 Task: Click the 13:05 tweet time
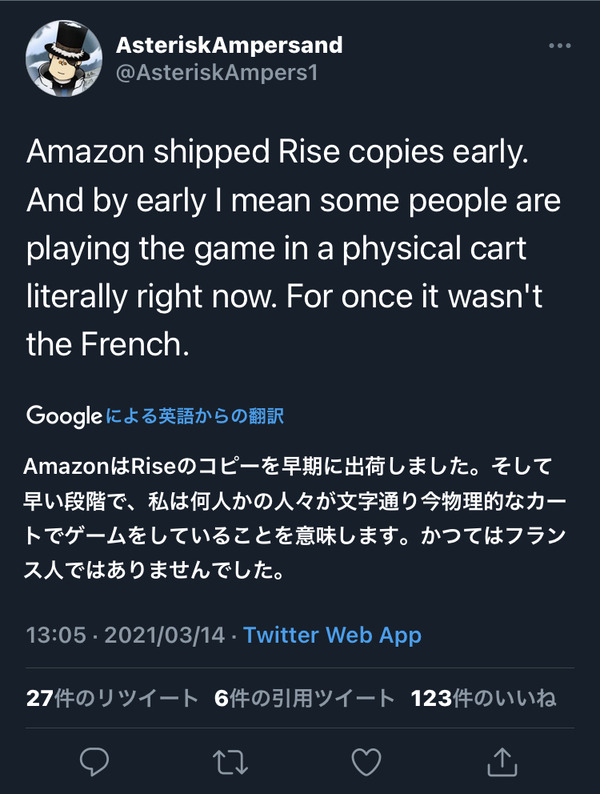[53, 634]
